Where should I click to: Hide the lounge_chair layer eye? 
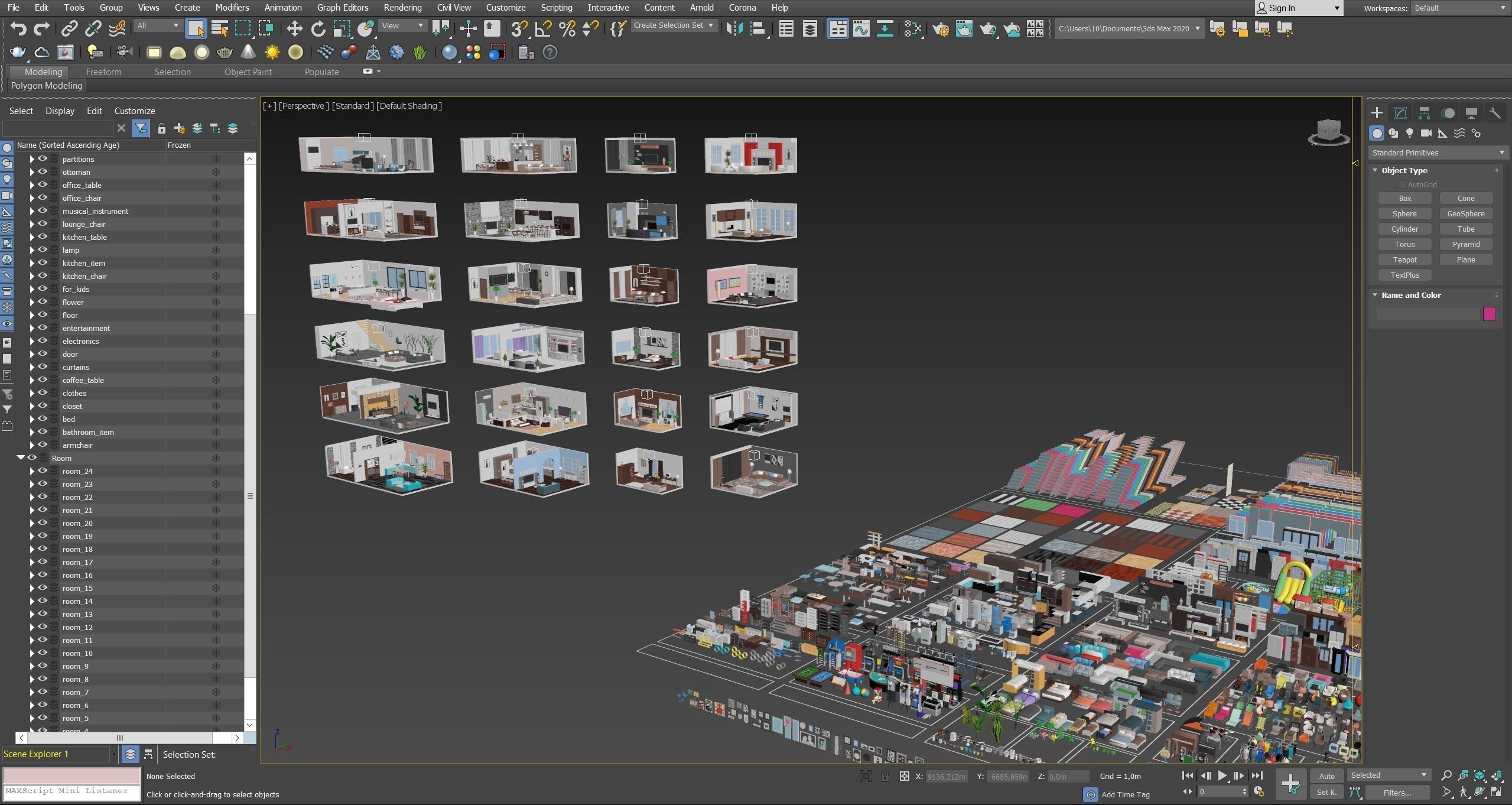[43, 224]
